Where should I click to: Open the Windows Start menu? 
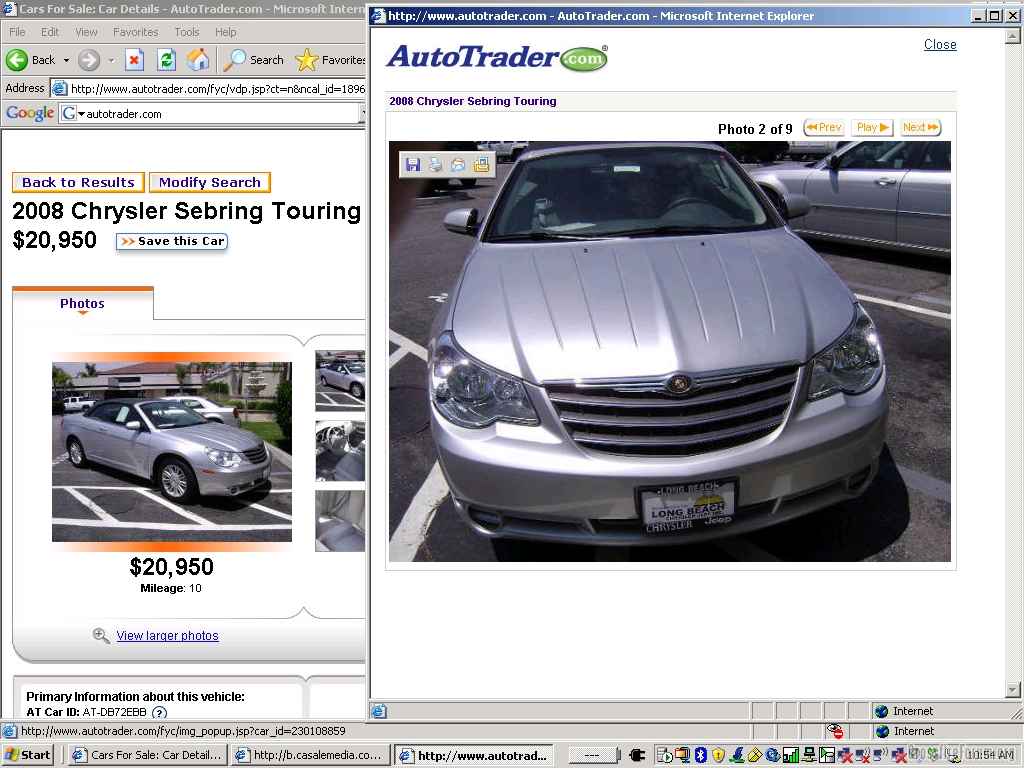tap(28, 755)
